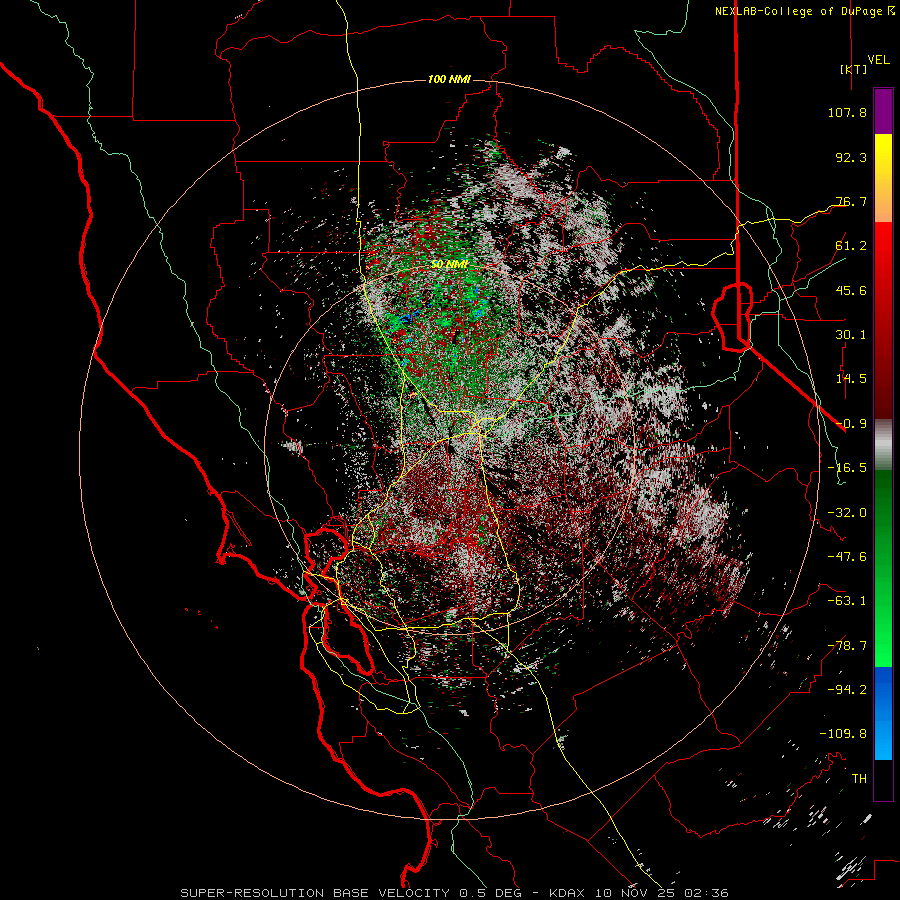Click the 50 NMI range ring label
This screenshot has width=900, height=900.
(x=449, y=264)
